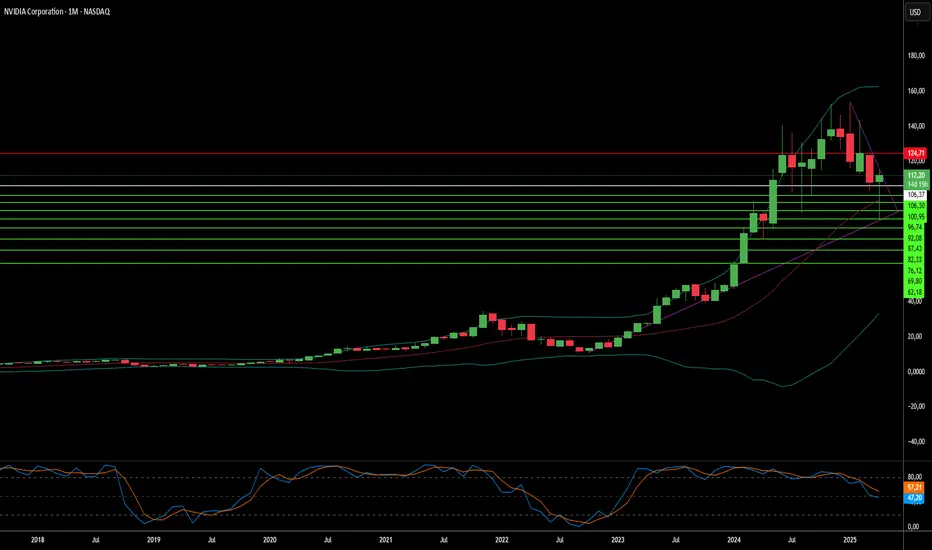Click the Jul label between 2024 and 2025
The width and height of the screenshot is (932, 550).
tap(792, 540)
